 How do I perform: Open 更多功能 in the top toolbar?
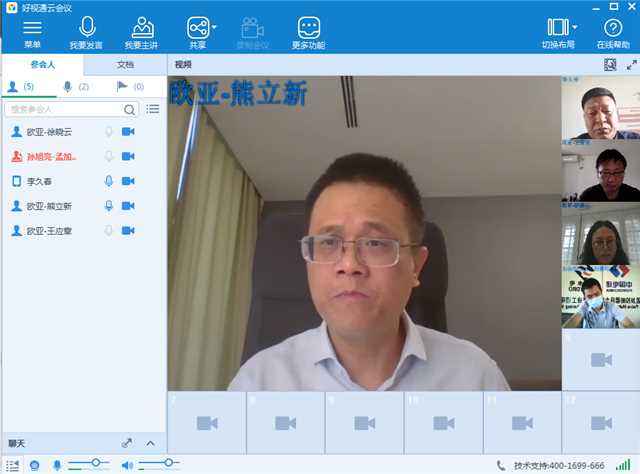click(x=309, y=28)
